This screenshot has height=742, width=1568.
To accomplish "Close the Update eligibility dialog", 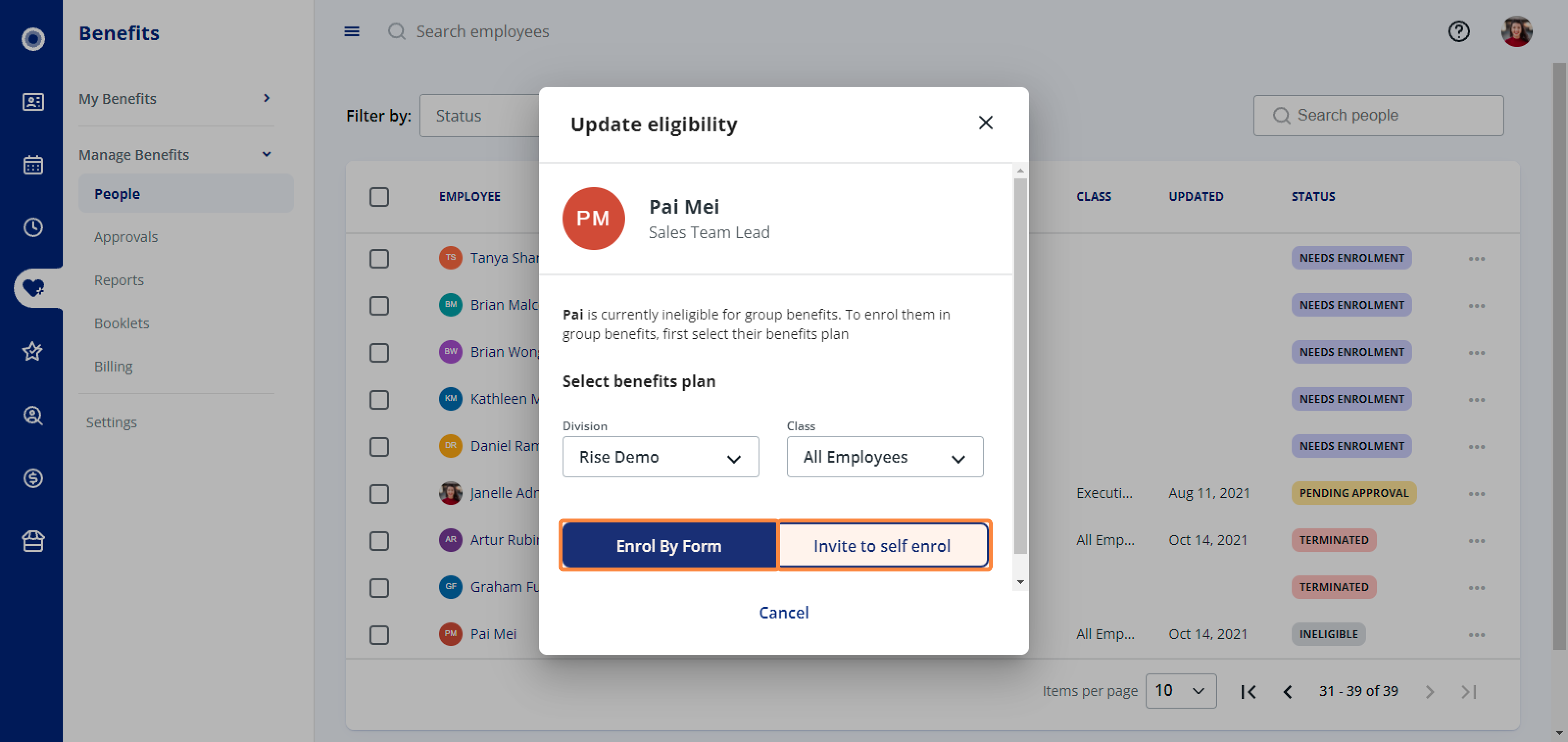I will tap(985, 123).
